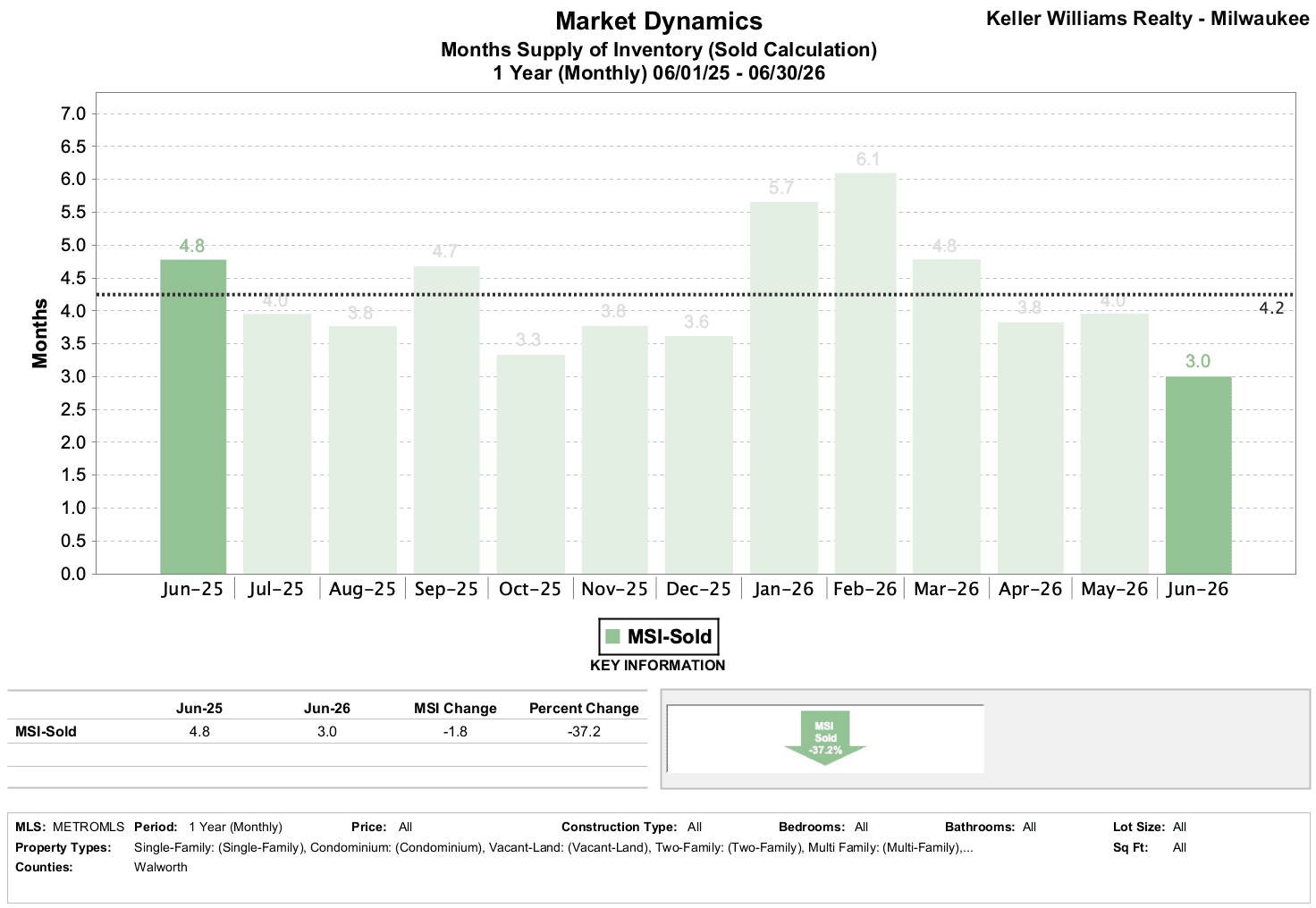Click the Percent Change column header
This screenshot has width=1316, height=908.
584,708
